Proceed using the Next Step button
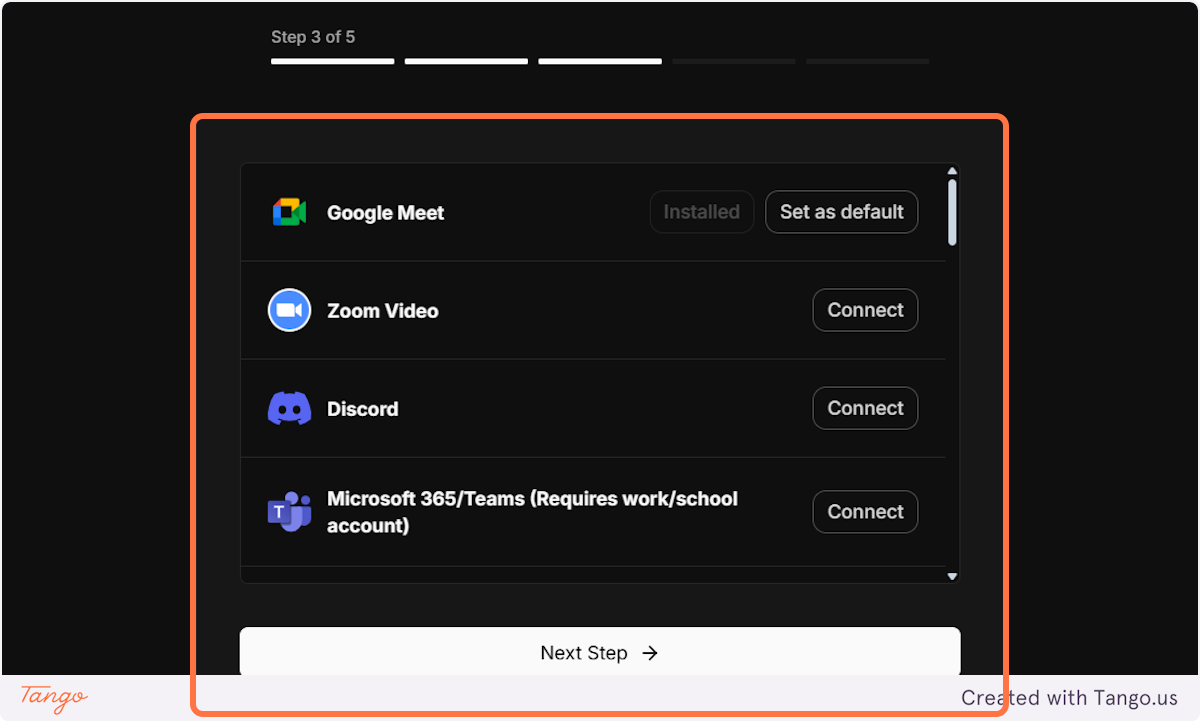The width and height of the screenshot is (1200, 721). [599, 653]
